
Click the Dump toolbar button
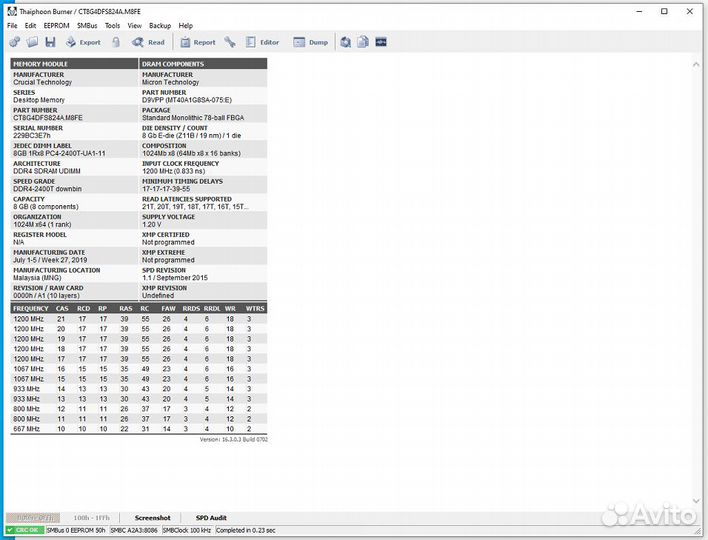311,42
